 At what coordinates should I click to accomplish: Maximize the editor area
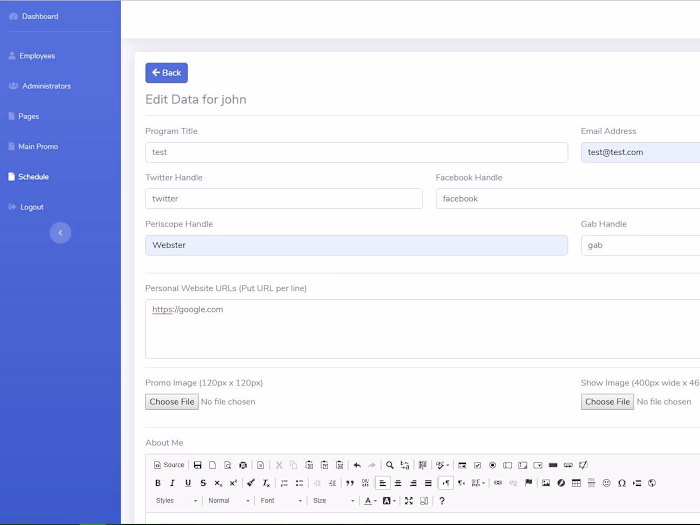click(408, 501)
